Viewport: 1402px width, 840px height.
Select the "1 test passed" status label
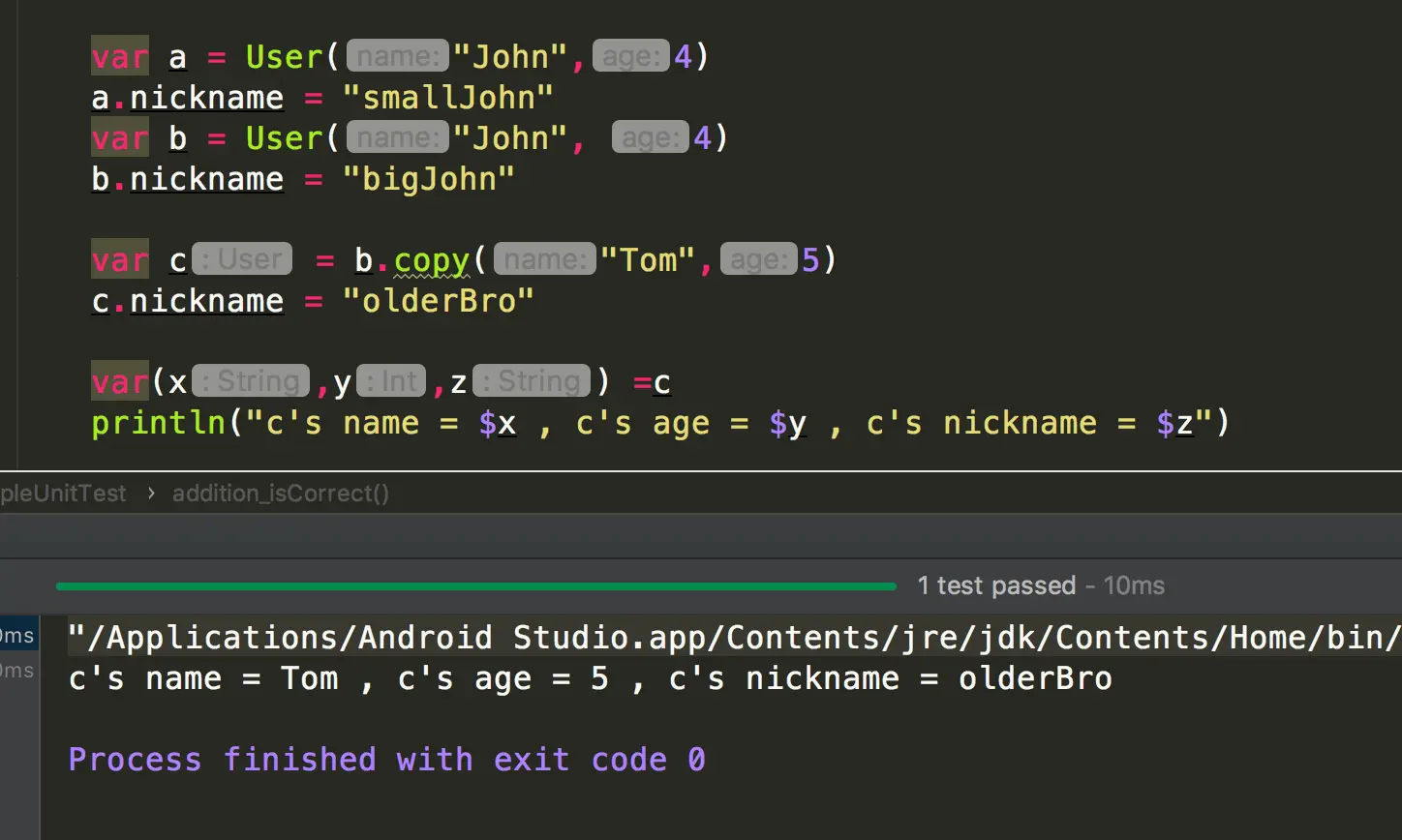coord(996,585)
